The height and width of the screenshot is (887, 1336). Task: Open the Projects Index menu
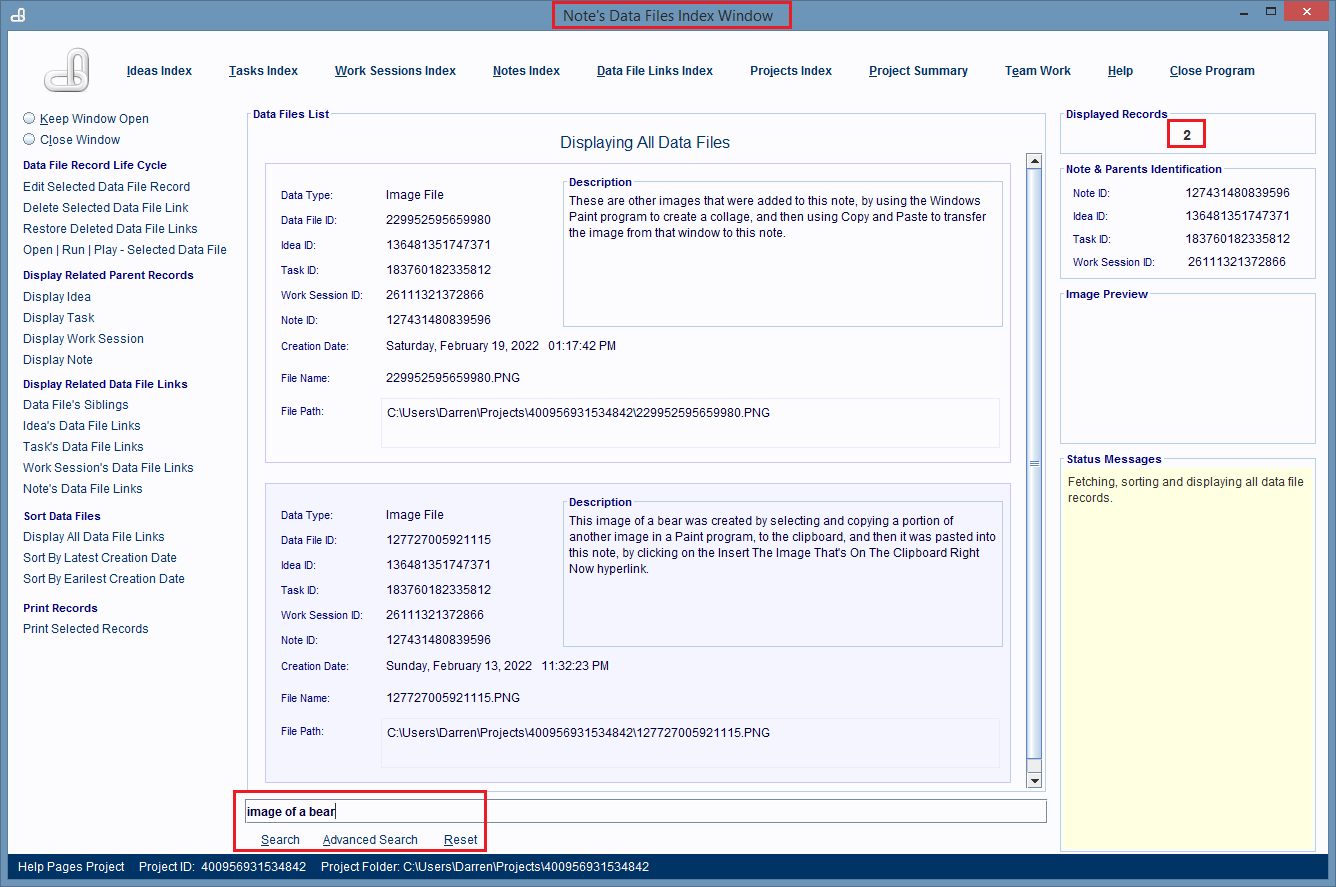791,71
